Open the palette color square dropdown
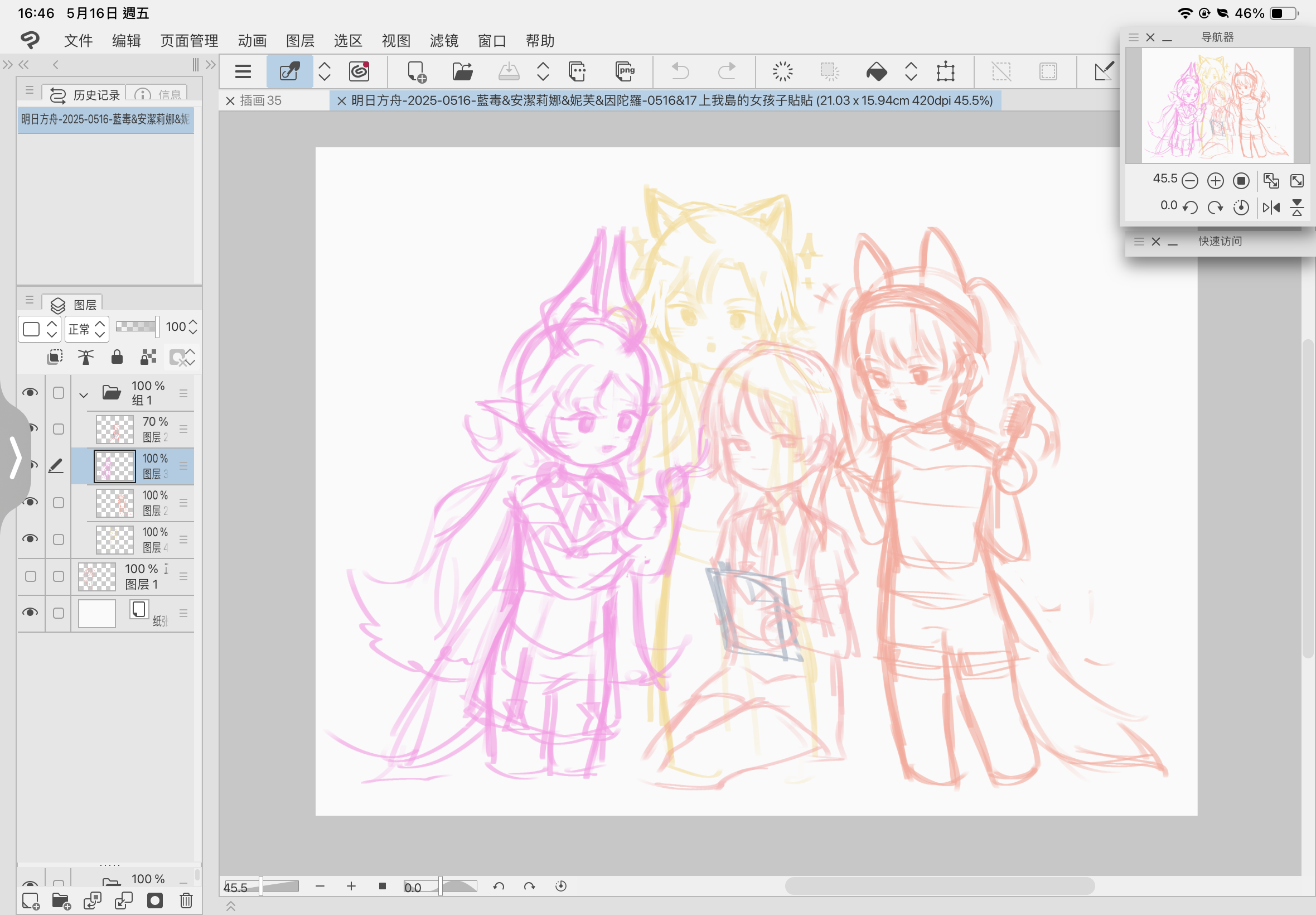 click(39, 329)
